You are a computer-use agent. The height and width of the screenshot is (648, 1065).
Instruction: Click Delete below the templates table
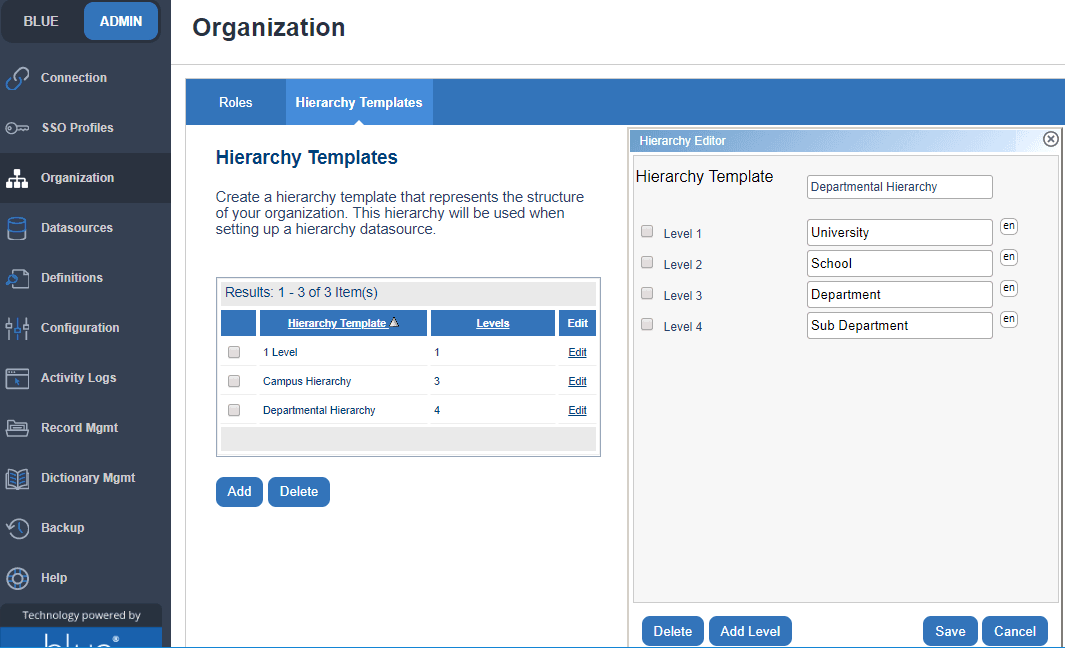pyautogui.click(x=299, y=492)
